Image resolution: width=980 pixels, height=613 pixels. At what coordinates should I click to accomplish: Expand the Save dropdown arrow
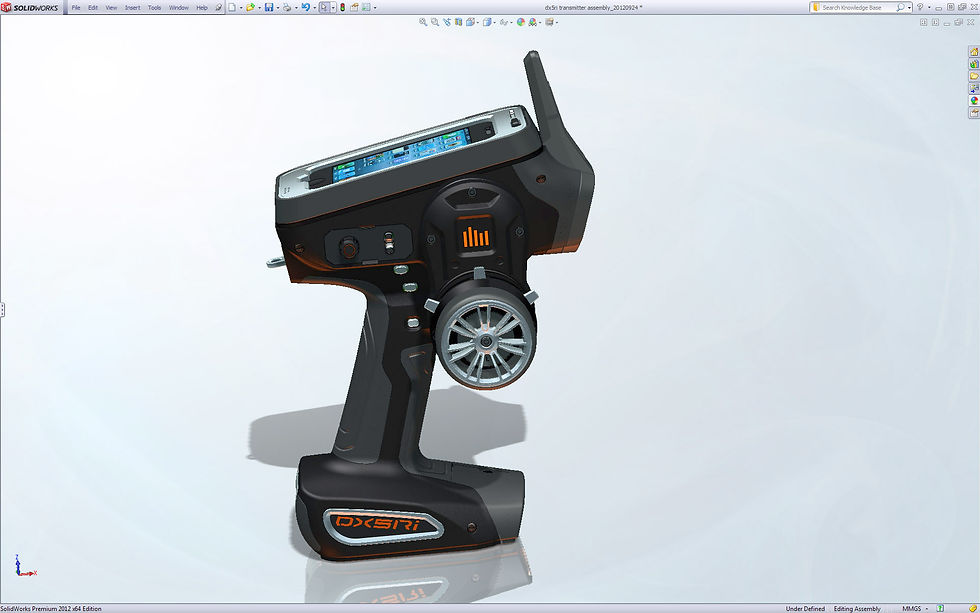pos(278,7)
